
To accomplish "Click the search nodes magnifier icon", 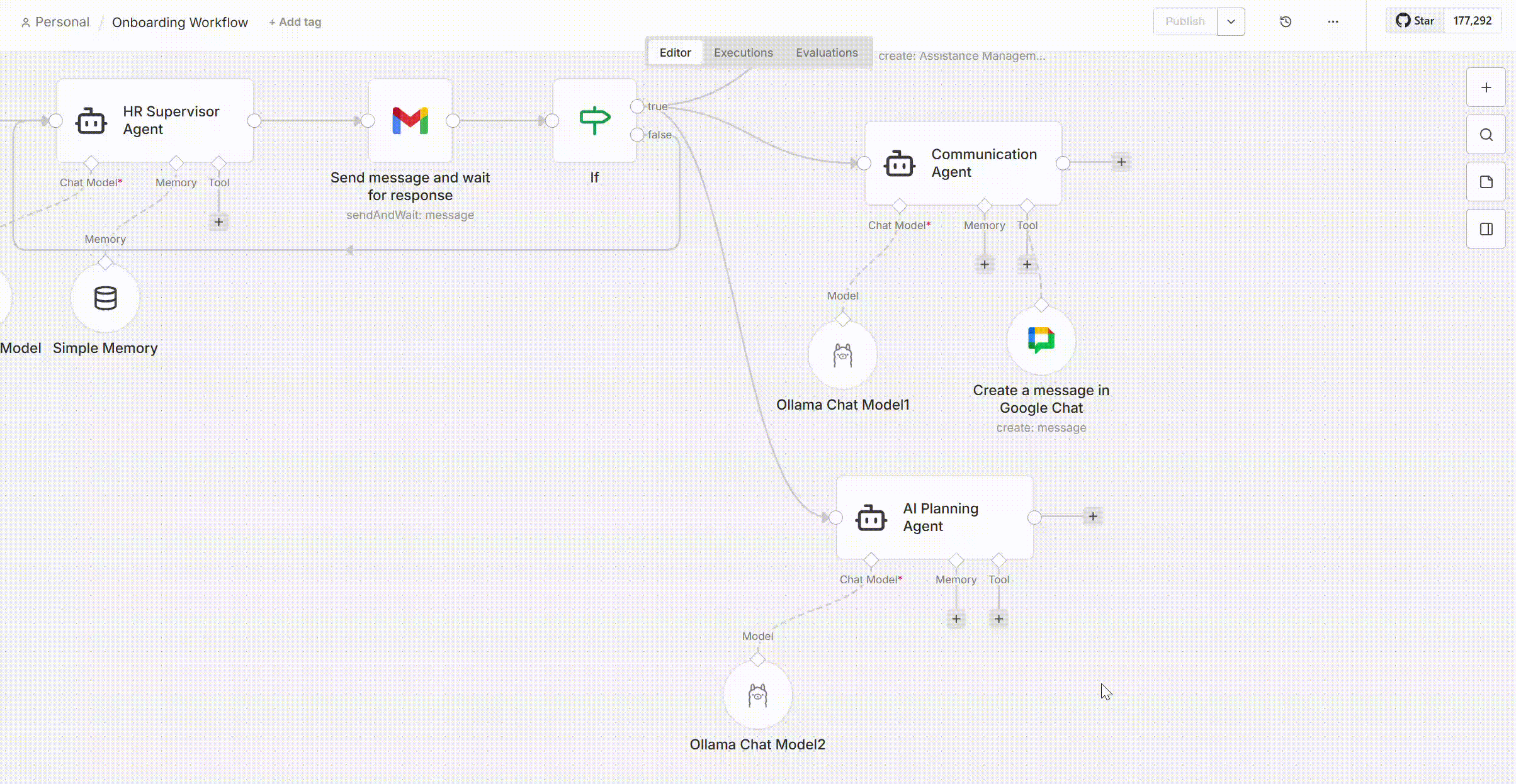I will pos(1486,135).
